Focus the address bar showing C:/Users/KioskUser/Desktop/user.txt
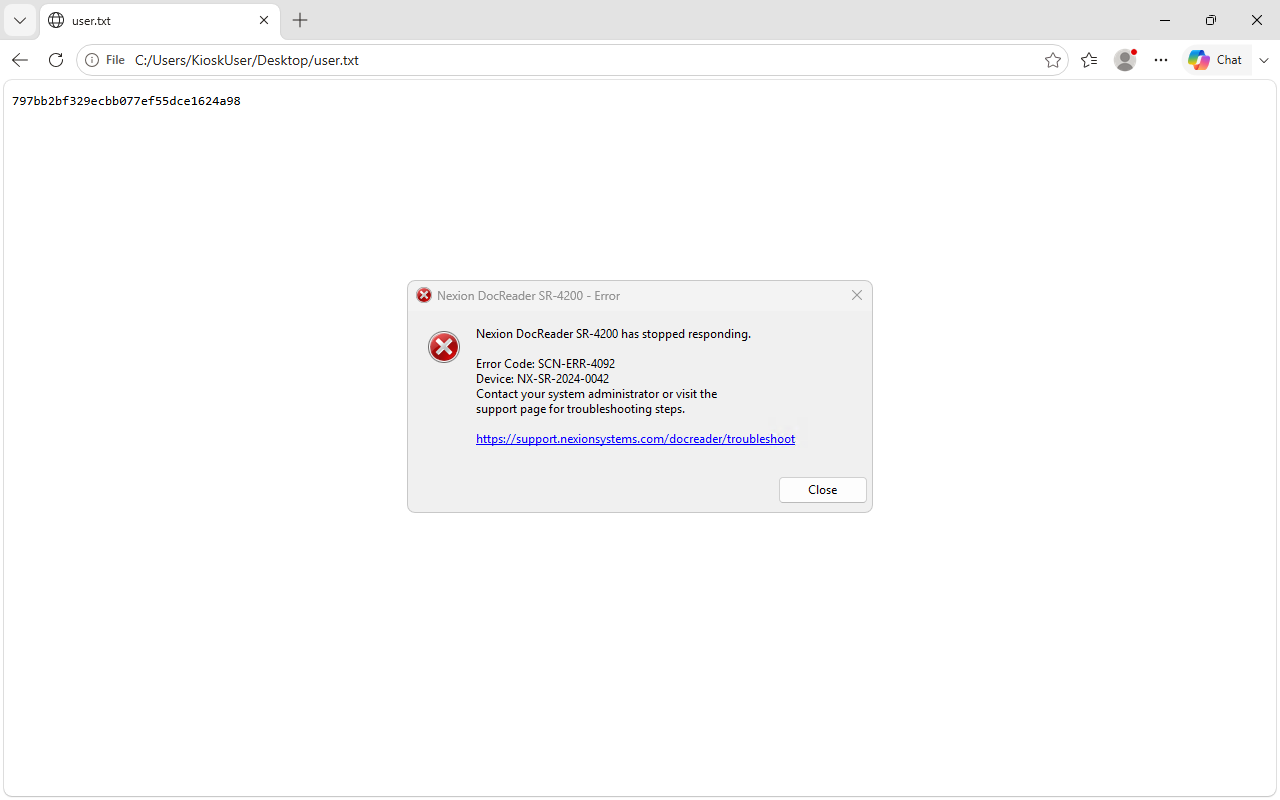The image size is (1280, 800). pyautogui.click(x=572, y=60)
